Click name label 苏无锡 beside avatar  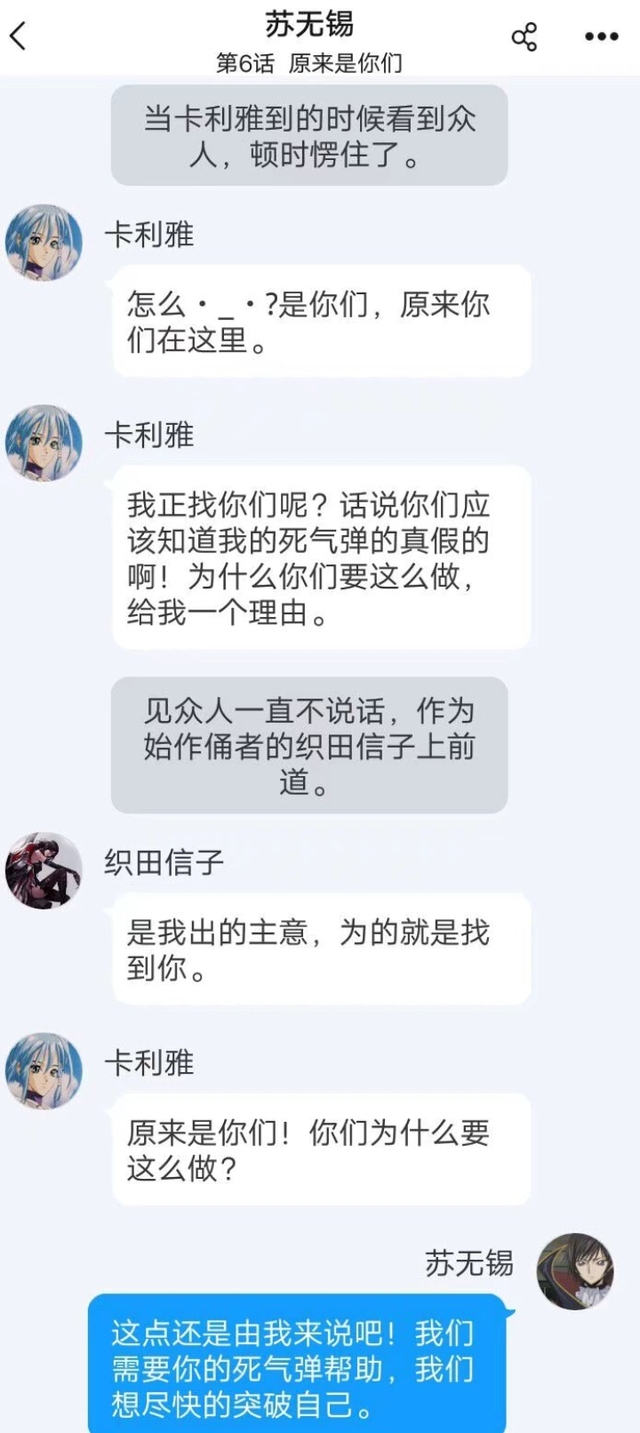click(469, 1263)
